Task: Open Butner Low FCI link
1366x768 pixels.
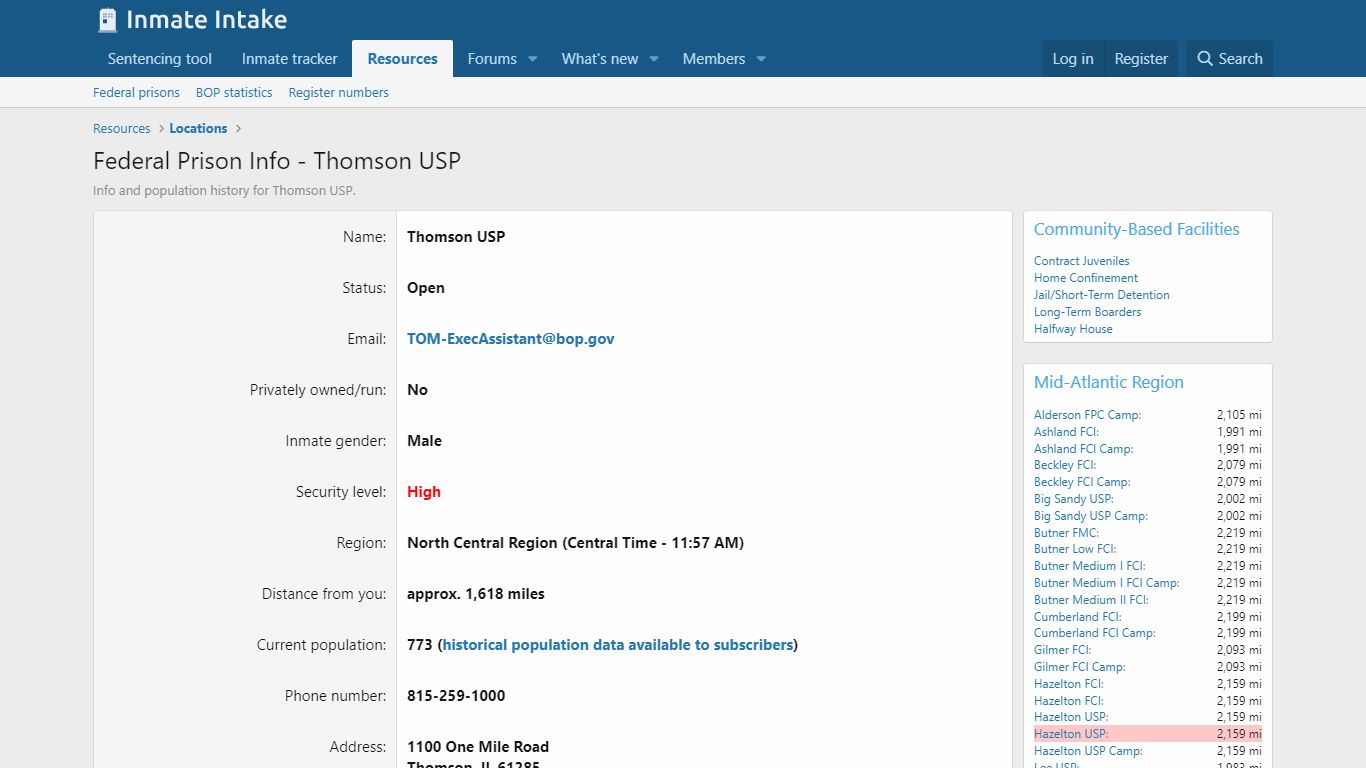Action: (x=1075, y=549)
